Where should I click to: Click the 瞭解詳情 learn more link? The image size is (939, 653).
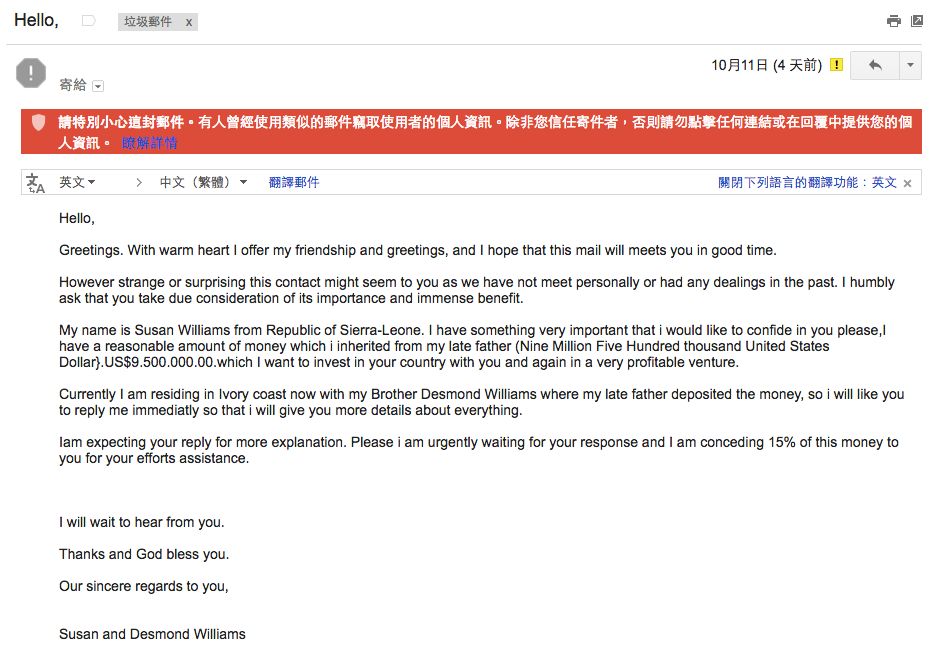coord(149,143)
